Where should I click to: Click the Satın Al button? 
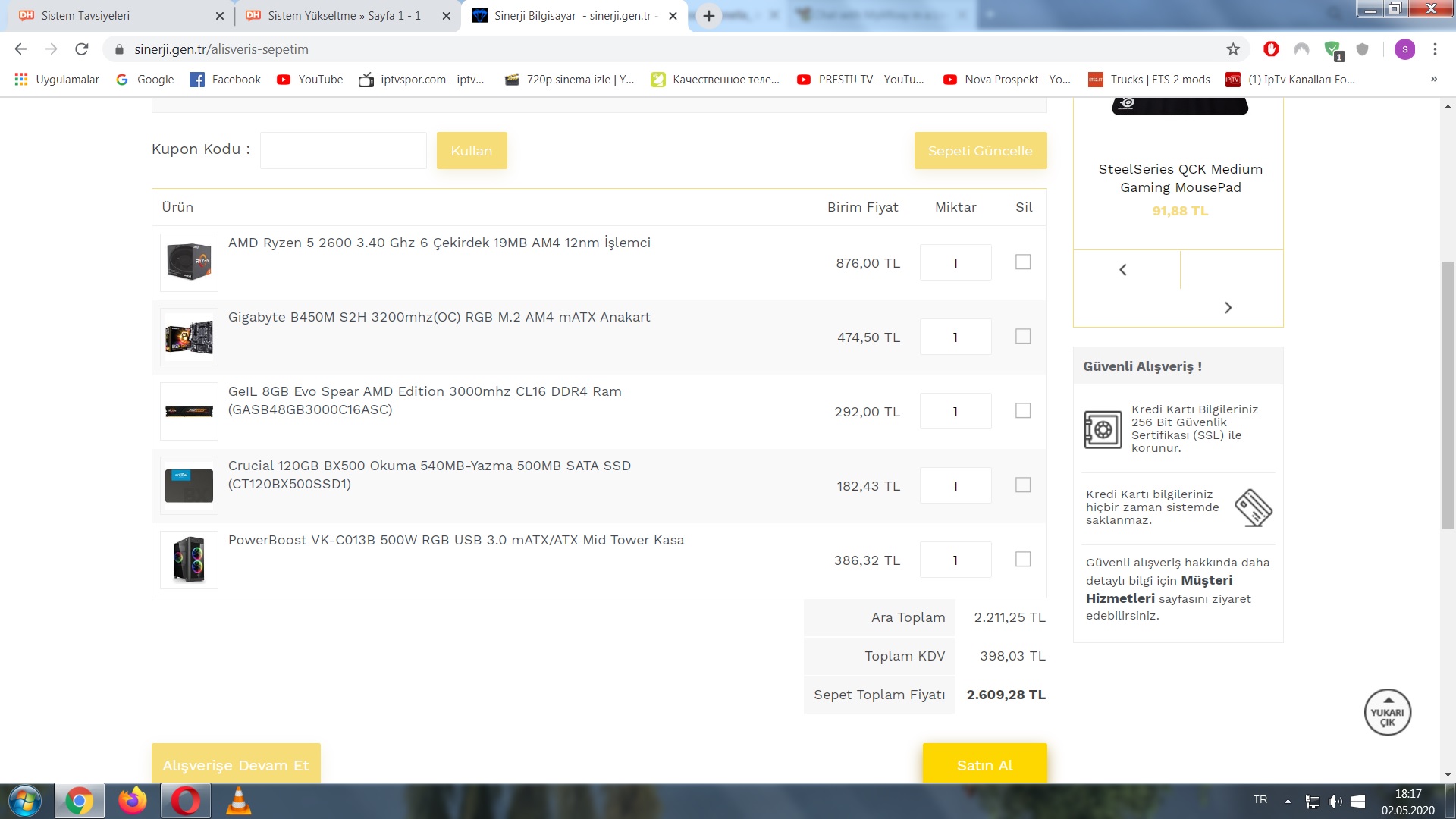coord(984,764)
